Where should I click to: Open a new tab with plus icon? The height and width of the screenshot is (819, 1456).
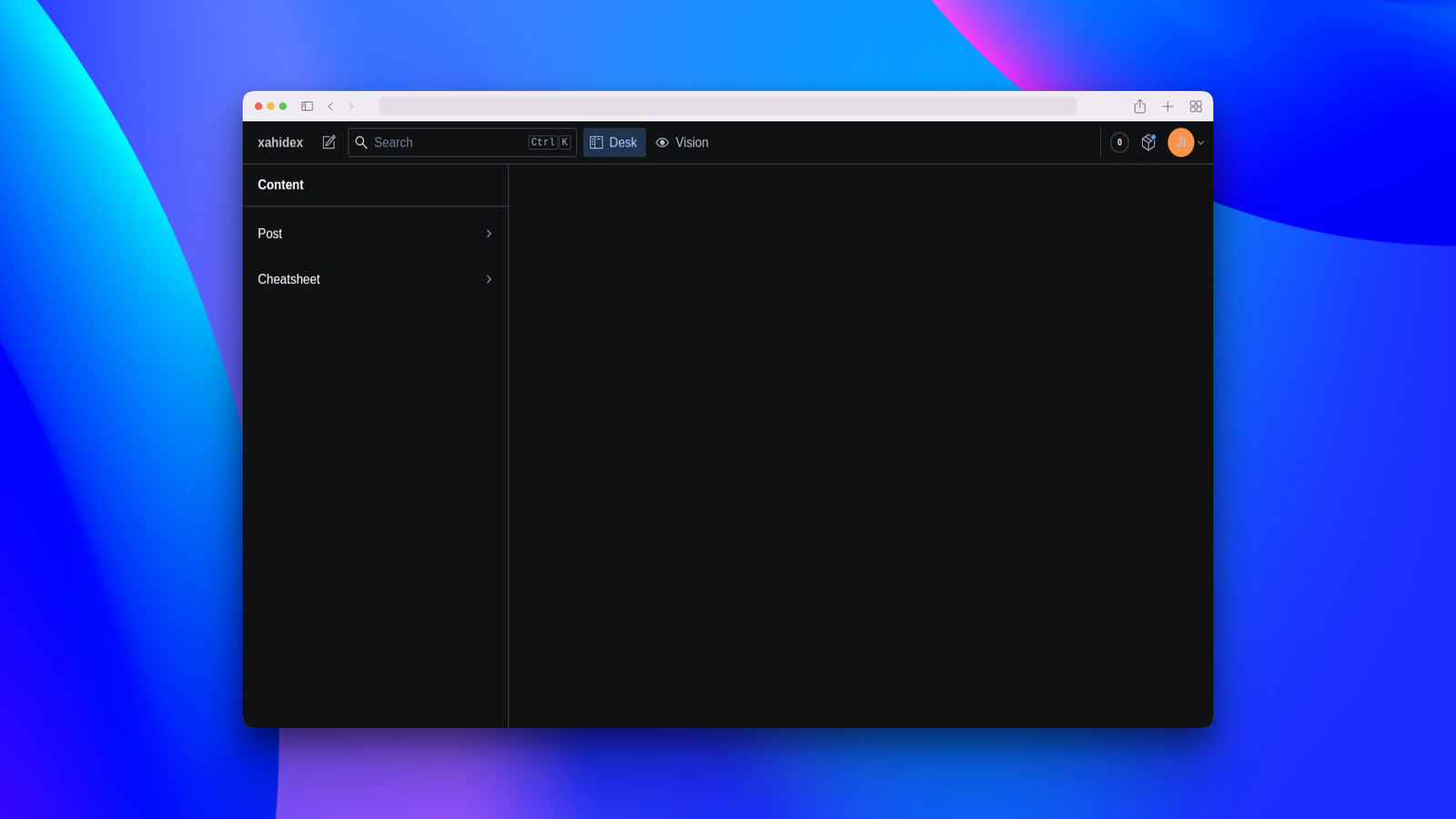click(1168, 106)
